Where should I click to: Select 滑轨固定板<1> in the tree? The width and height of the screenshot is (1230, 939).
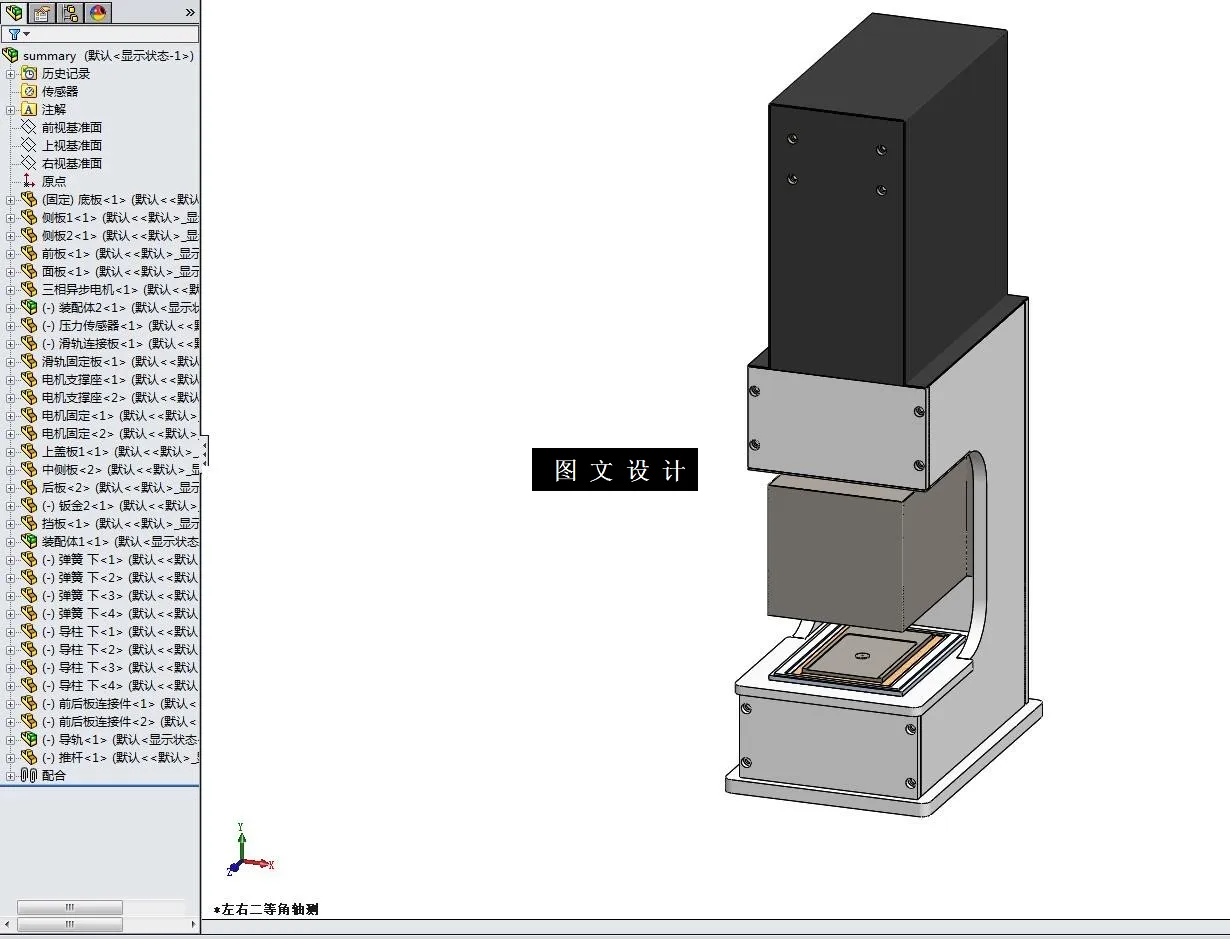(120, 361)
